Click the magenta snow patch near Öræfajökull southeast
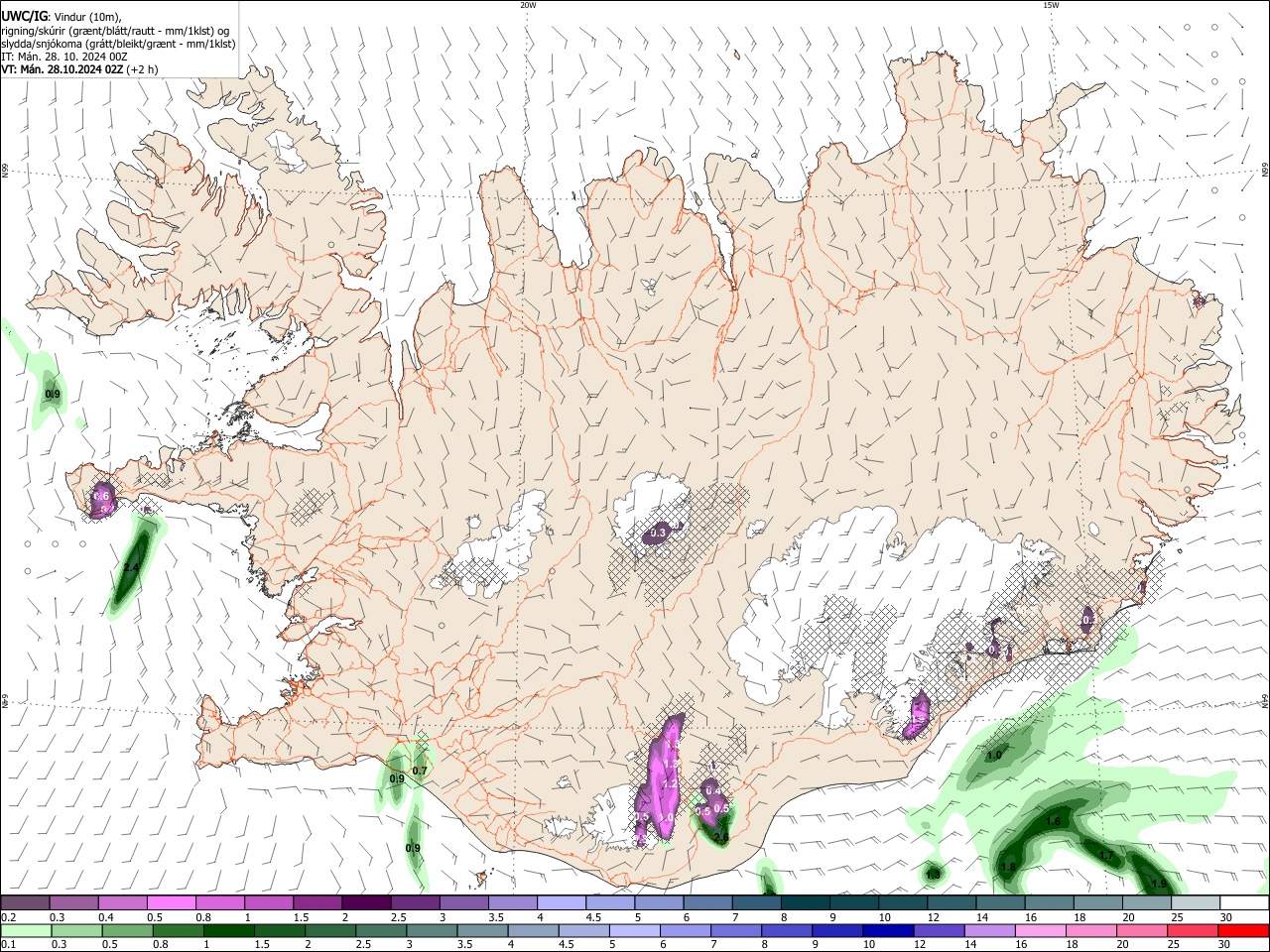The image size is (1270, 952). coord(918,715)
